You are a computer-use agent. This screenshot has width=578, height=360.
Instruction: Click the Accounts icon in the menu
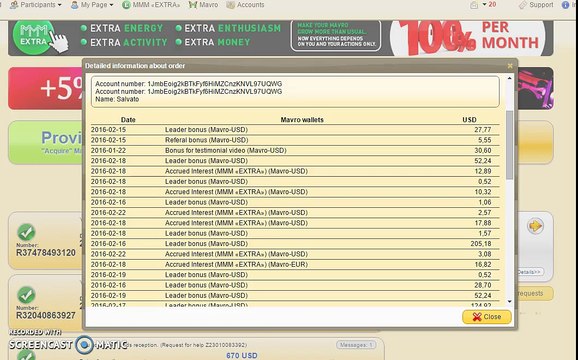point(231,5)
